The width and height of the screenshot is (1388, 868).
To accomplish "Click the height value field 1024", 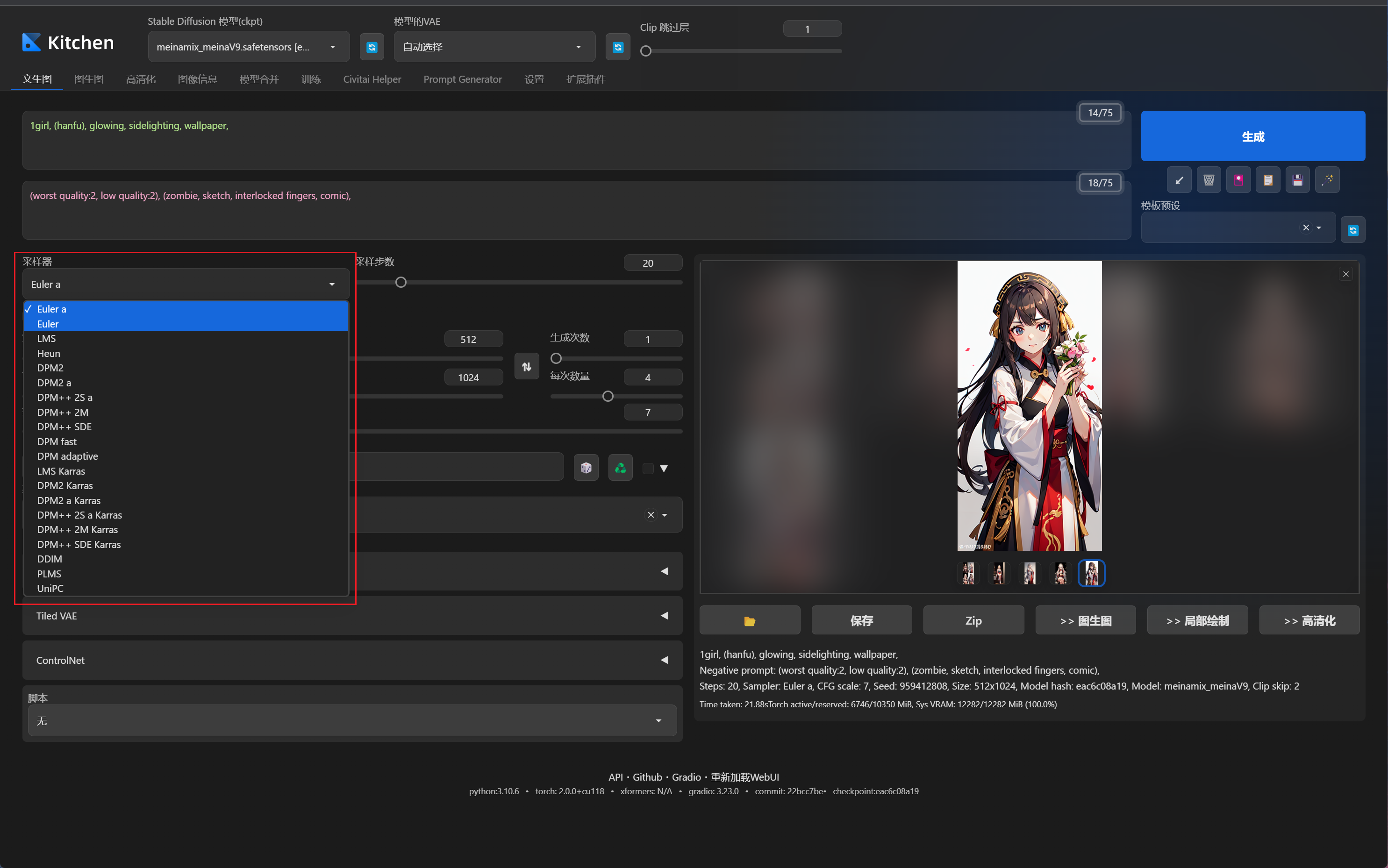I will pyautogui.click(x=473, y=377).
